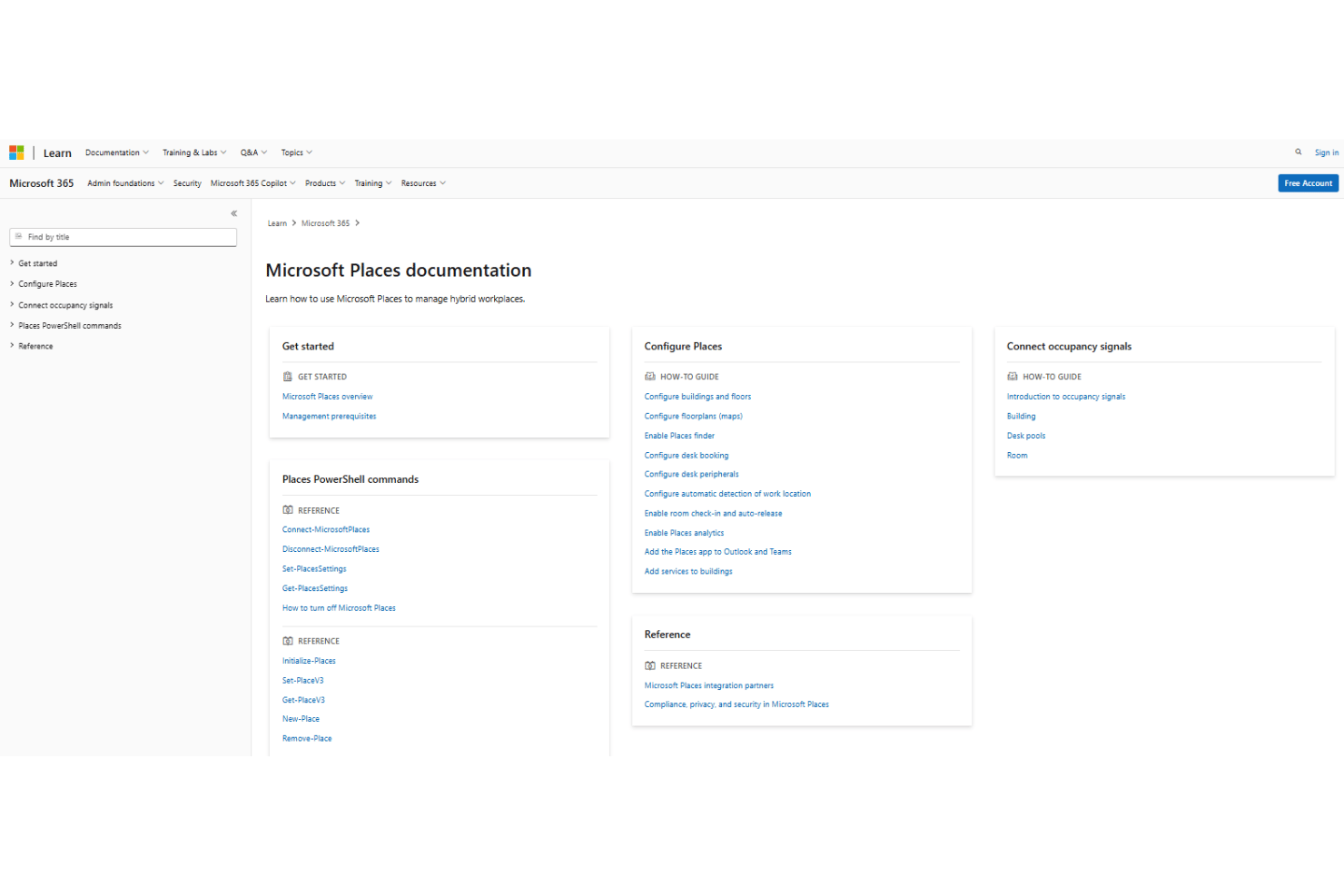Open Configure desk booking link
Screen dimensions: 1344x896
pos(687,456)
